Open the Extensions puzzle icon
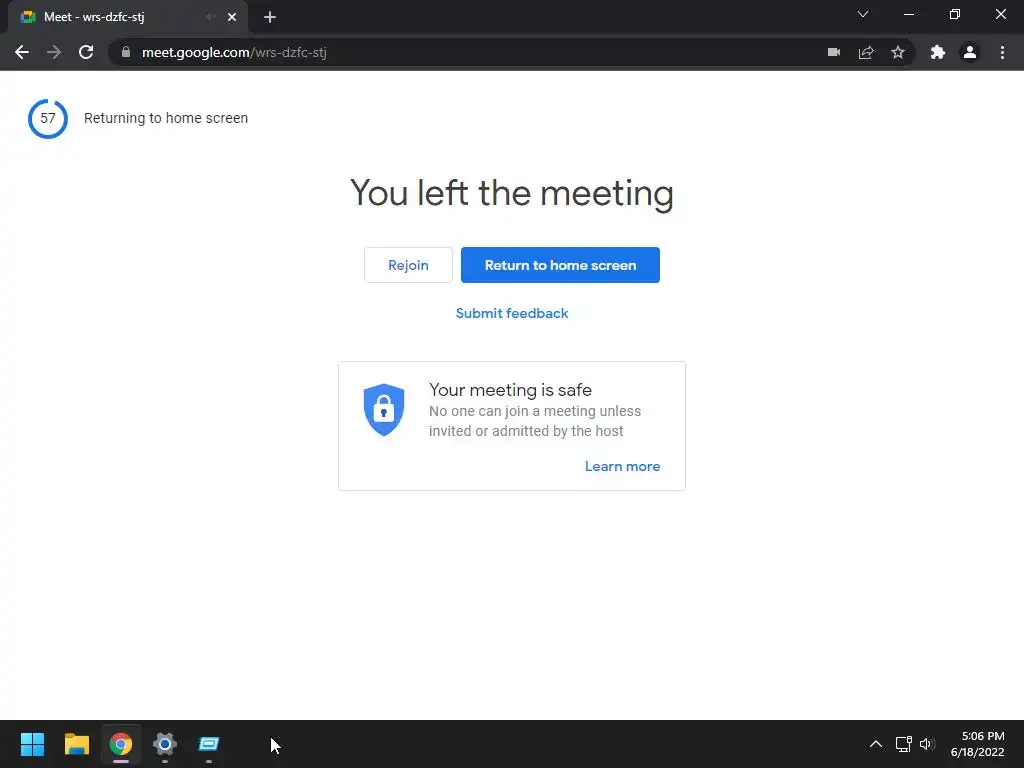The image size is (1024, 768). pos(938,52)
